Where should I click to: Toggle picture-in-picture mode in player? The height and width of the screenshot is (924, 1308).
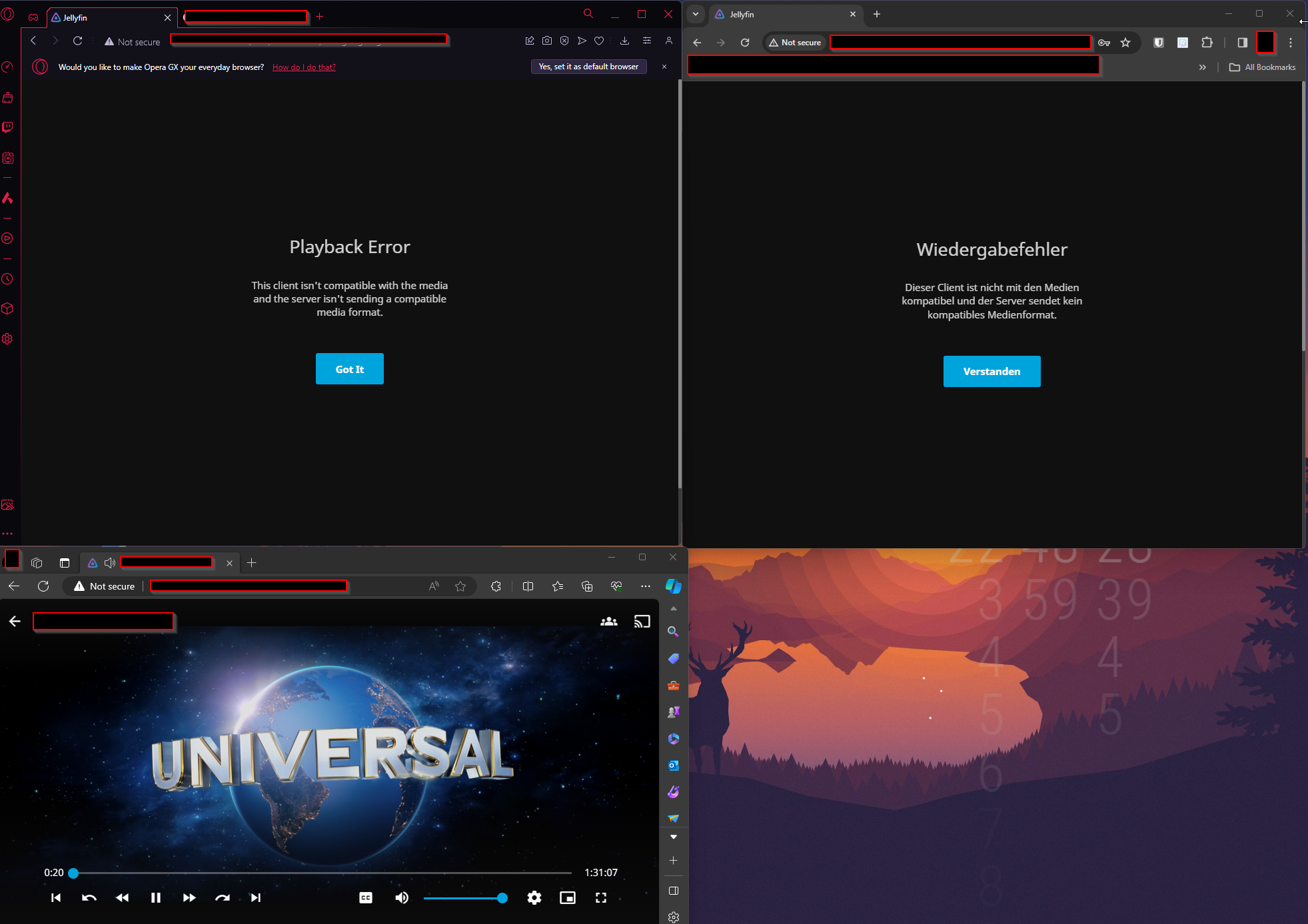point(568,897)
